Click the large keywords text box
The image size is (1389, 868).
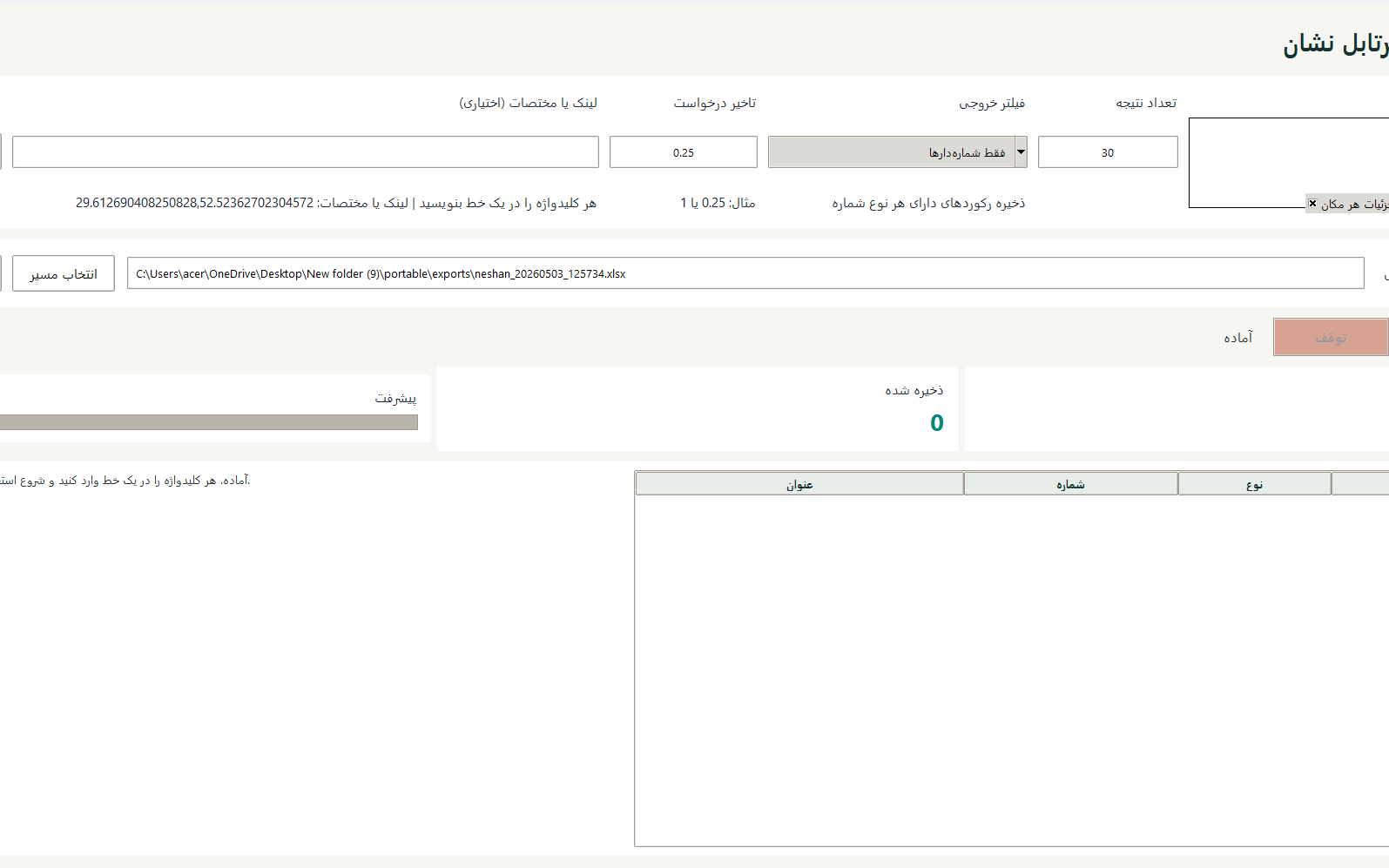coord(1289,163)
